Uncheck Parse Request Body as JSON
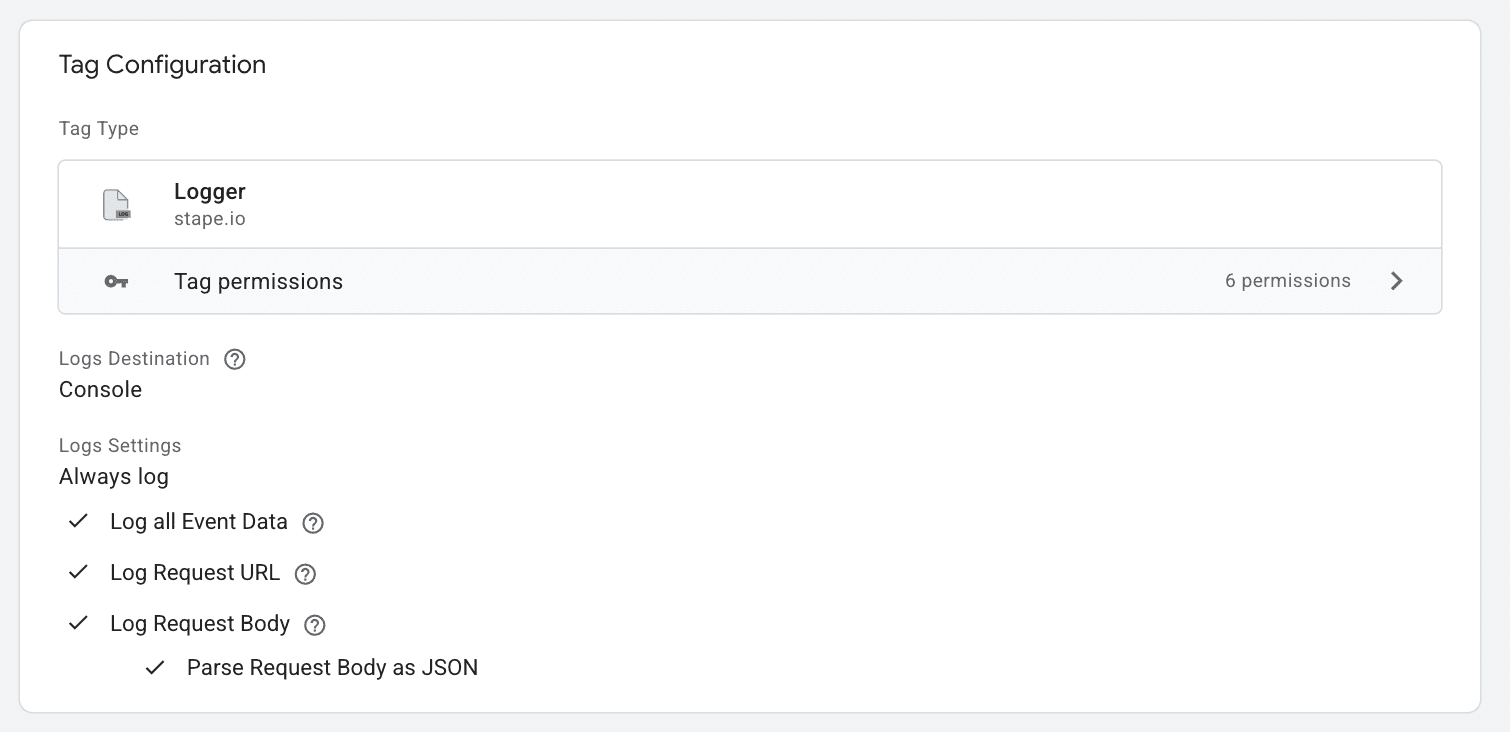1510x732 pixels. click(x=153, y=666)
